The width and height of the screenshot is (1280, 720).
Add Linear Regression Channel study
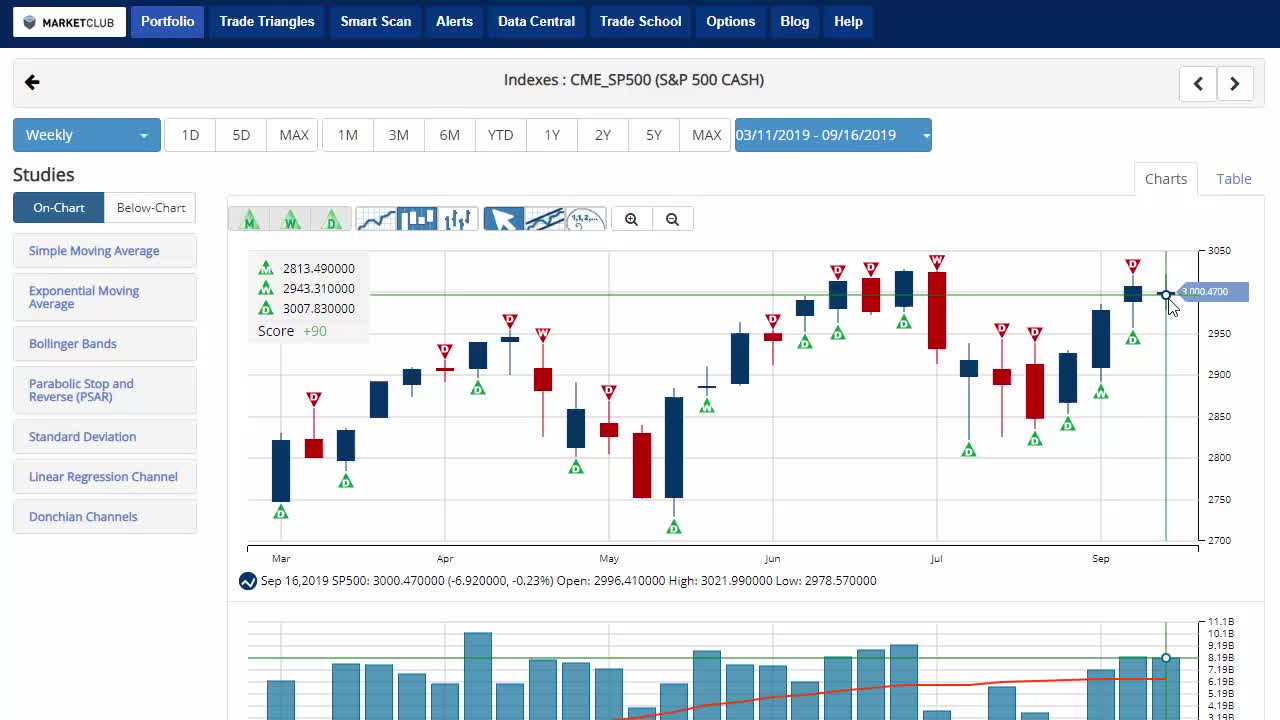pyautogui.click(x=105, y=477)
